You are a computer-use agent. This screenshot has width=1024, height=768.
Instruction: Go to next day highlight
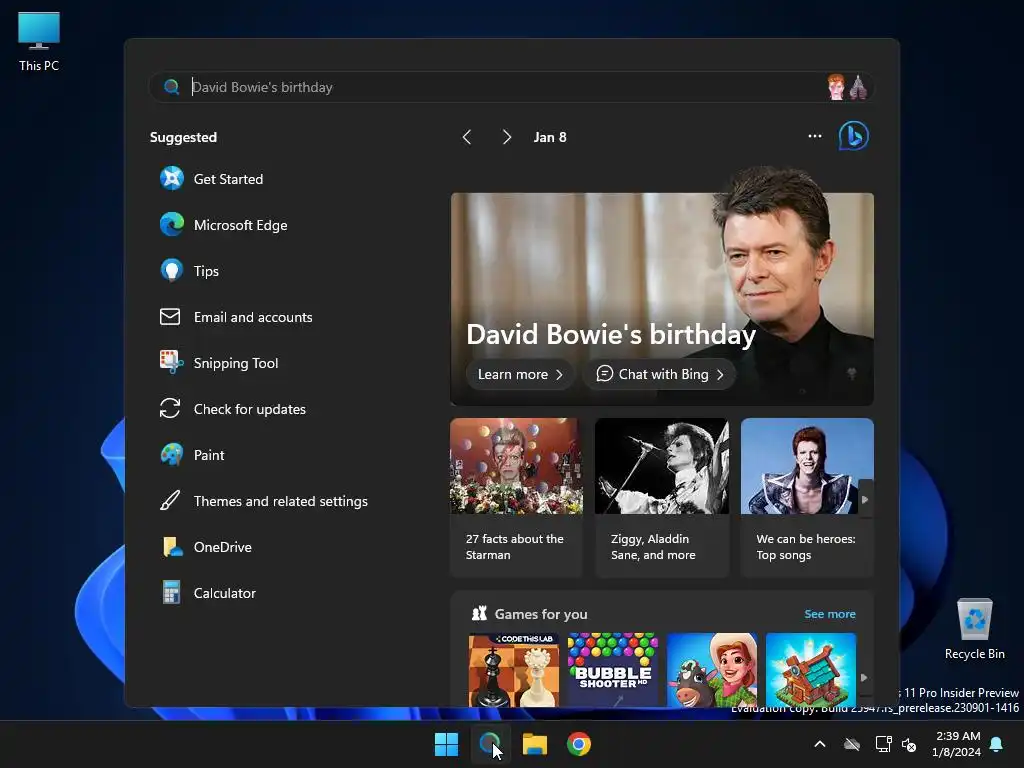[x=506, y=136]
